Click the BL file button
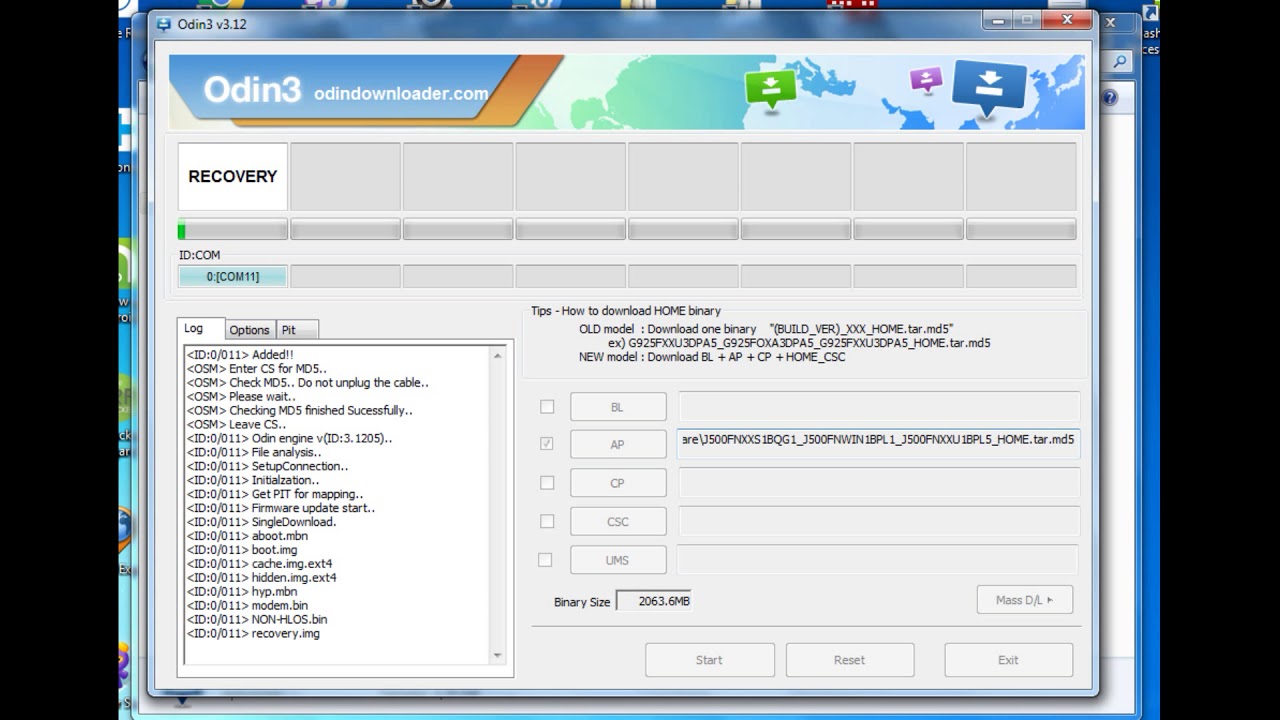1280x720 pixels. 618,407
